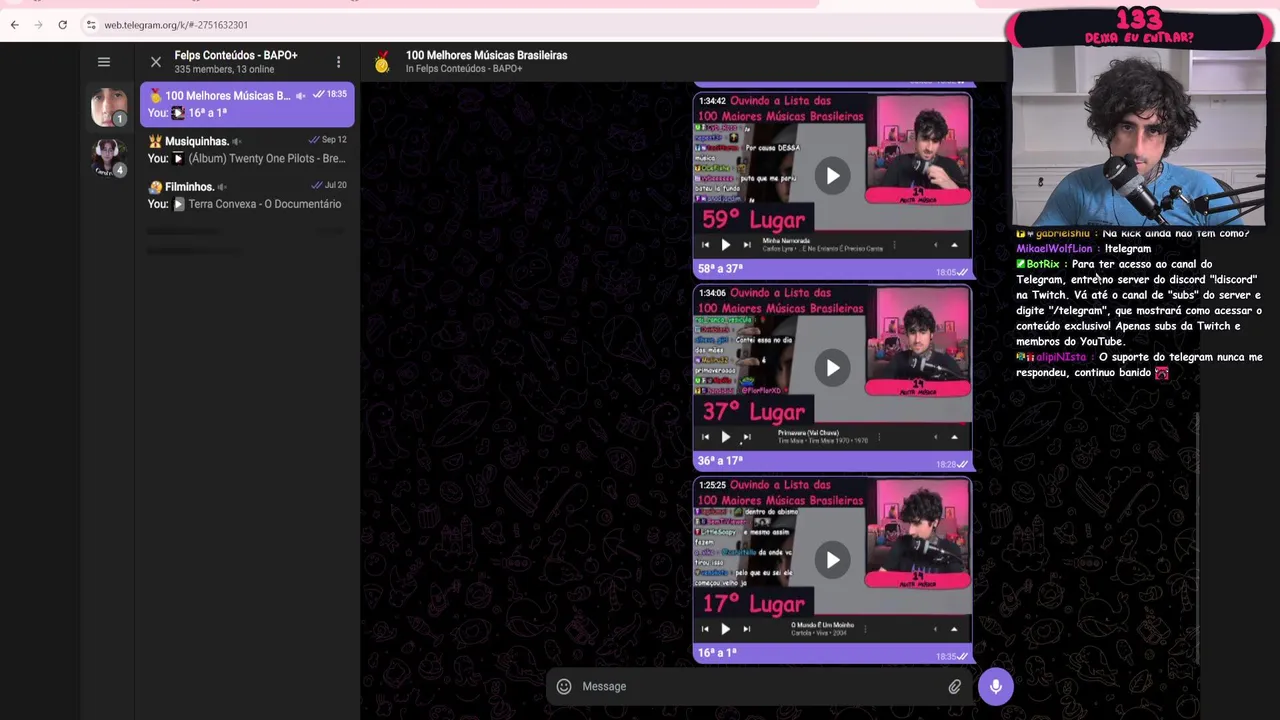Click the 1:34:06 duration label
Viewport: 1280px width, 720px height.
point(712,293)
